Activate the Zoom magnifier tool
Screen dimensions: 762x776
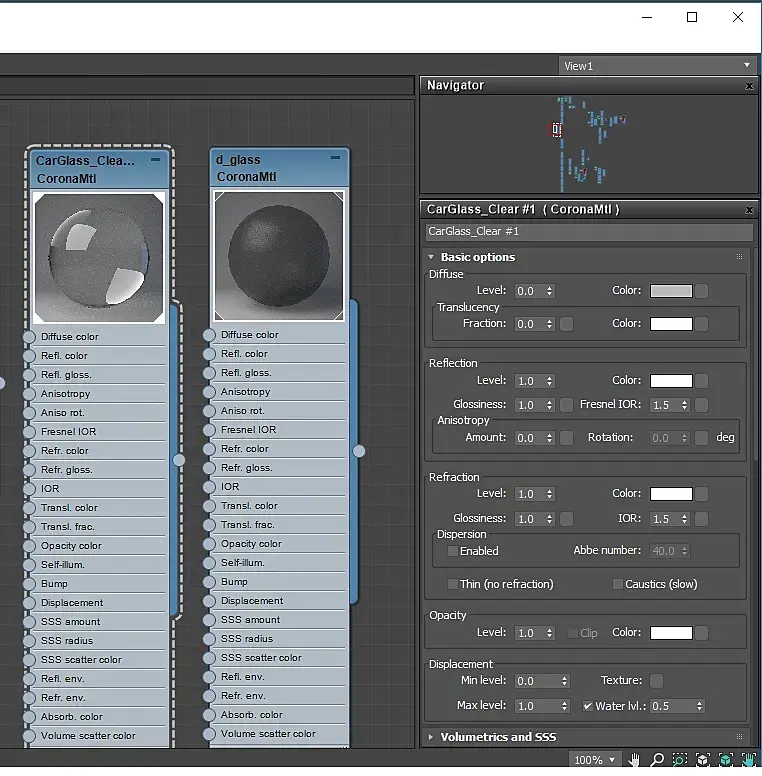coord(657,760)
